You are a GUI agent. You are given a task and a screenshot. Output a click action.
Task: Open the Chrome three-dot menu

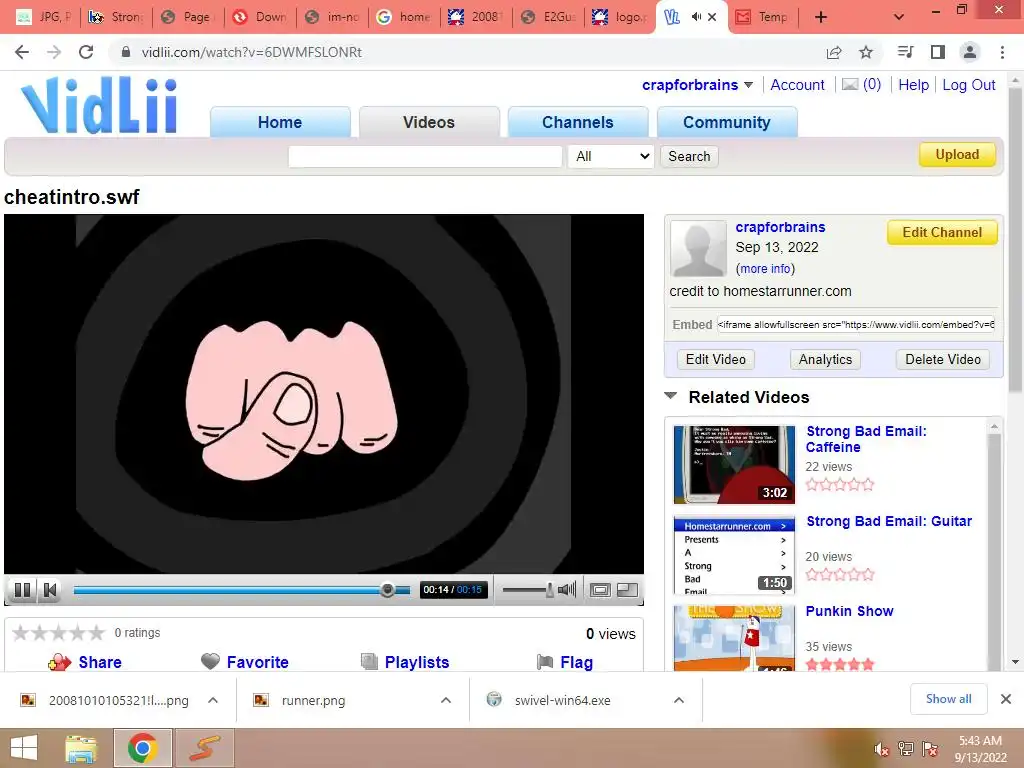[x=1002, y=52]
